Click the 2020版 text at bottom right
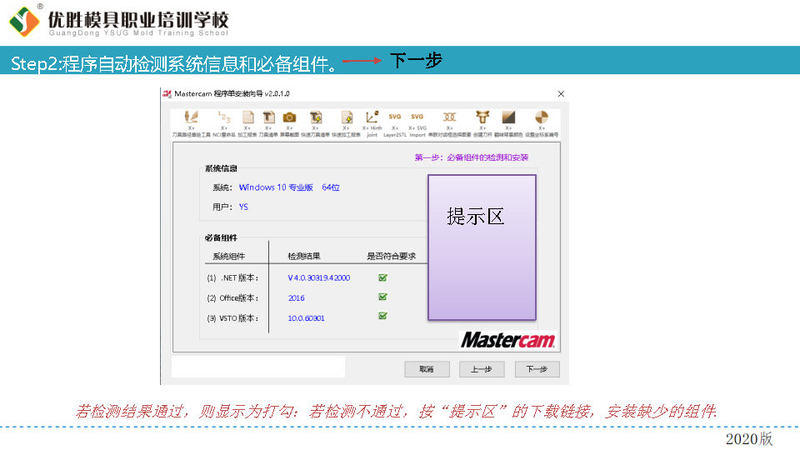The height and width of the screenshot is (450, 800). tap(749, 439)
